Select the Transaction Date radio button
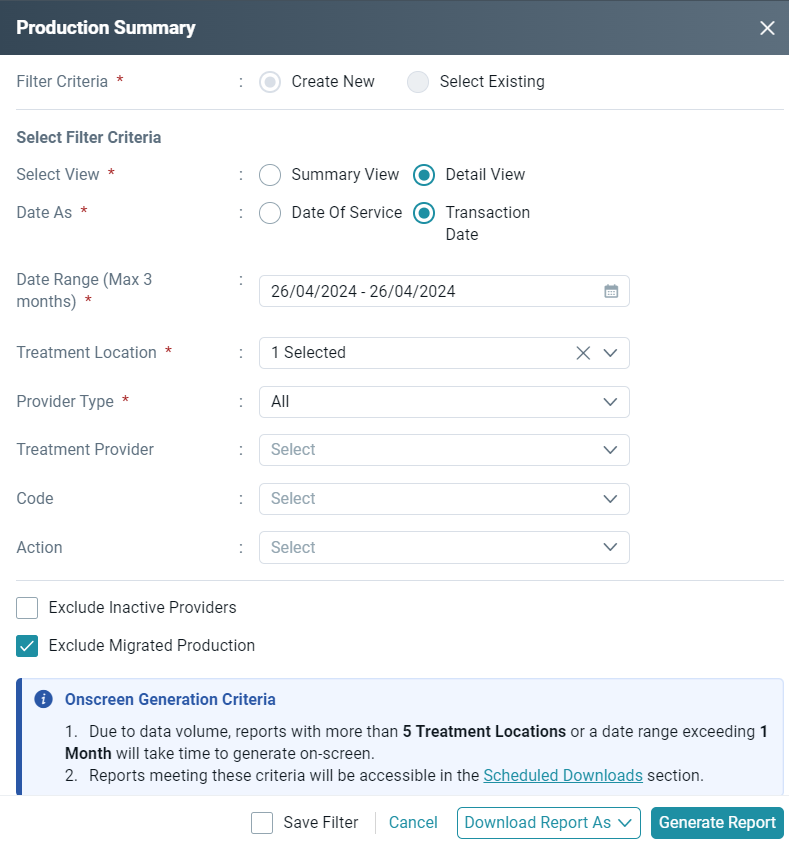Screen dimensions: 789x846 pos(424,213)
